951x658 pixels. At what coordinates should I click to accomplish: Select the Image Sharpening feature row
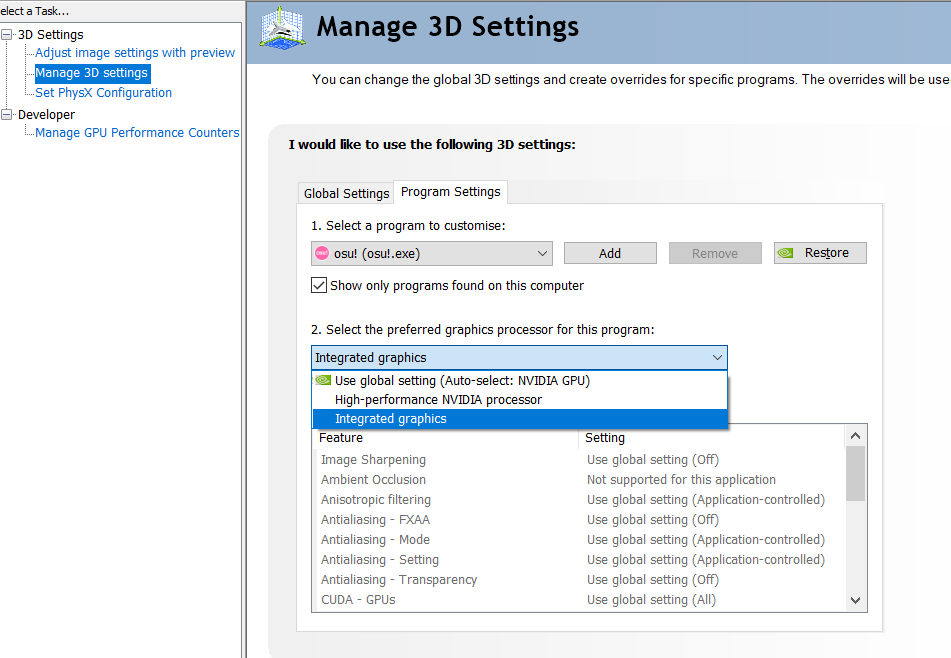click(x=579, y=460)
